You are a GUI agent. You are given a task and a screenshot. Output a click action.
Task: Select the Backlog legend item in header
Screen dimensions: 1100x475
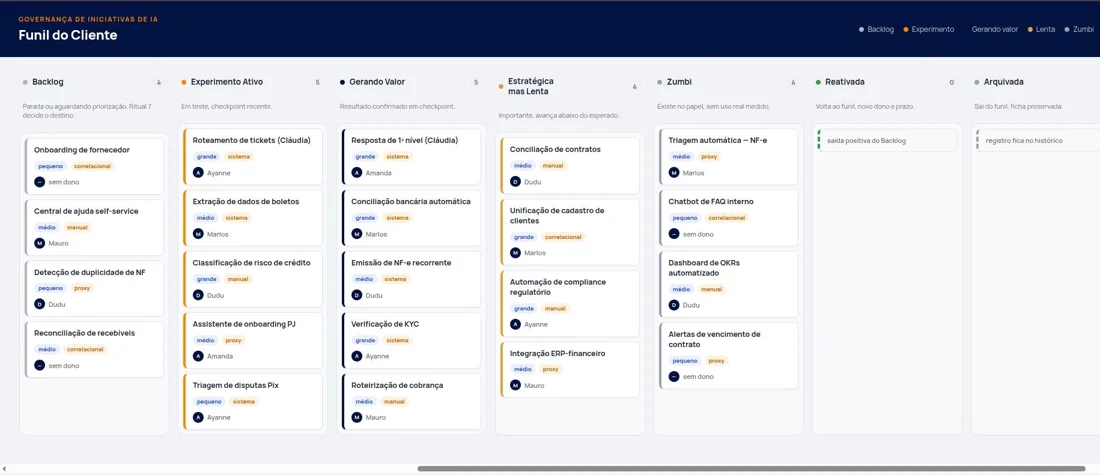click(x=877, y=29)
